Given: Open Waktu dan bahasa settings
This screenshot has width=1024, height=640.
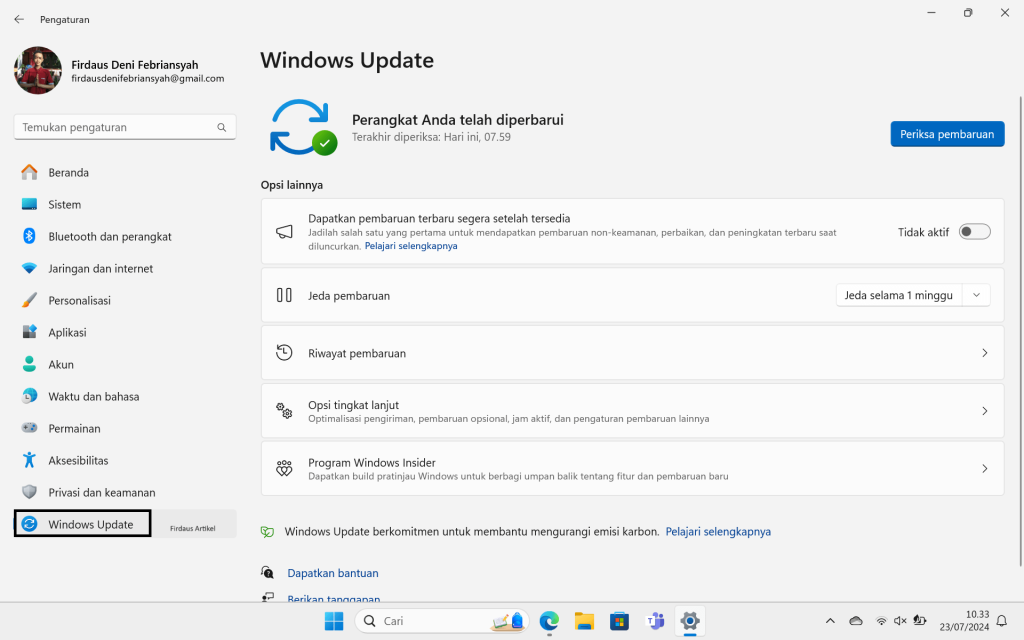Looking at the screenshot, I should [125, 396].
